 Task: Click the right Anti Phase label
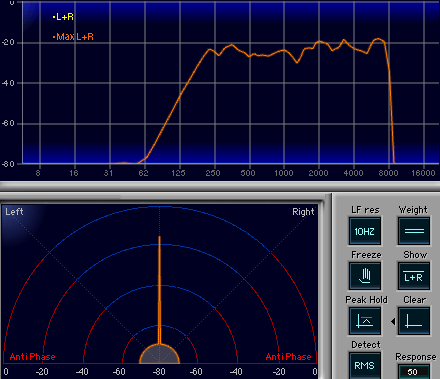pos(288,357)
